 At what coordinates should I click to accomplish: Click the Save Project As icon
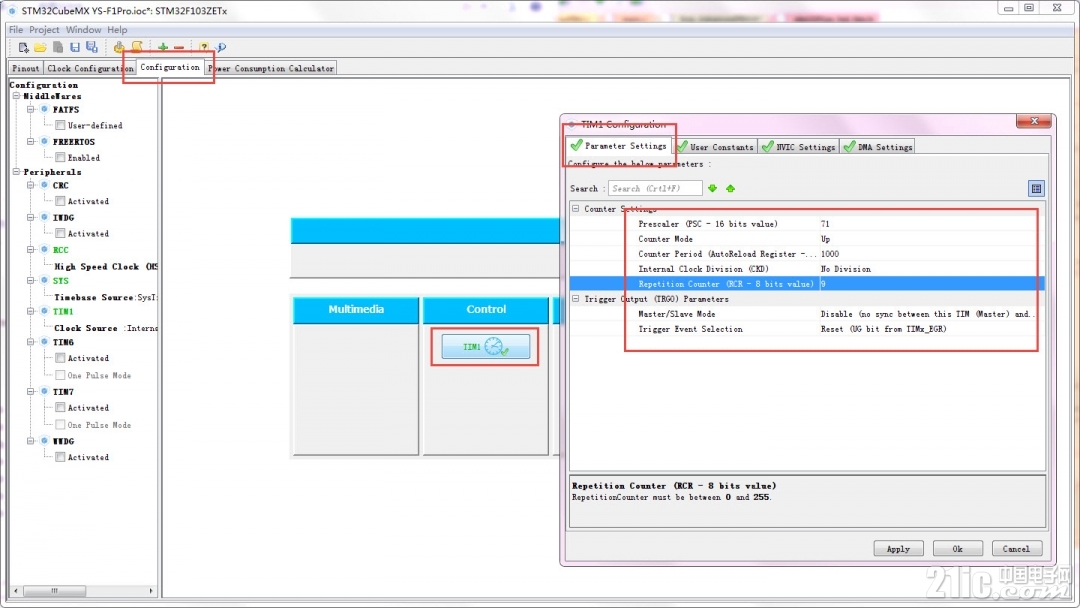92,48
